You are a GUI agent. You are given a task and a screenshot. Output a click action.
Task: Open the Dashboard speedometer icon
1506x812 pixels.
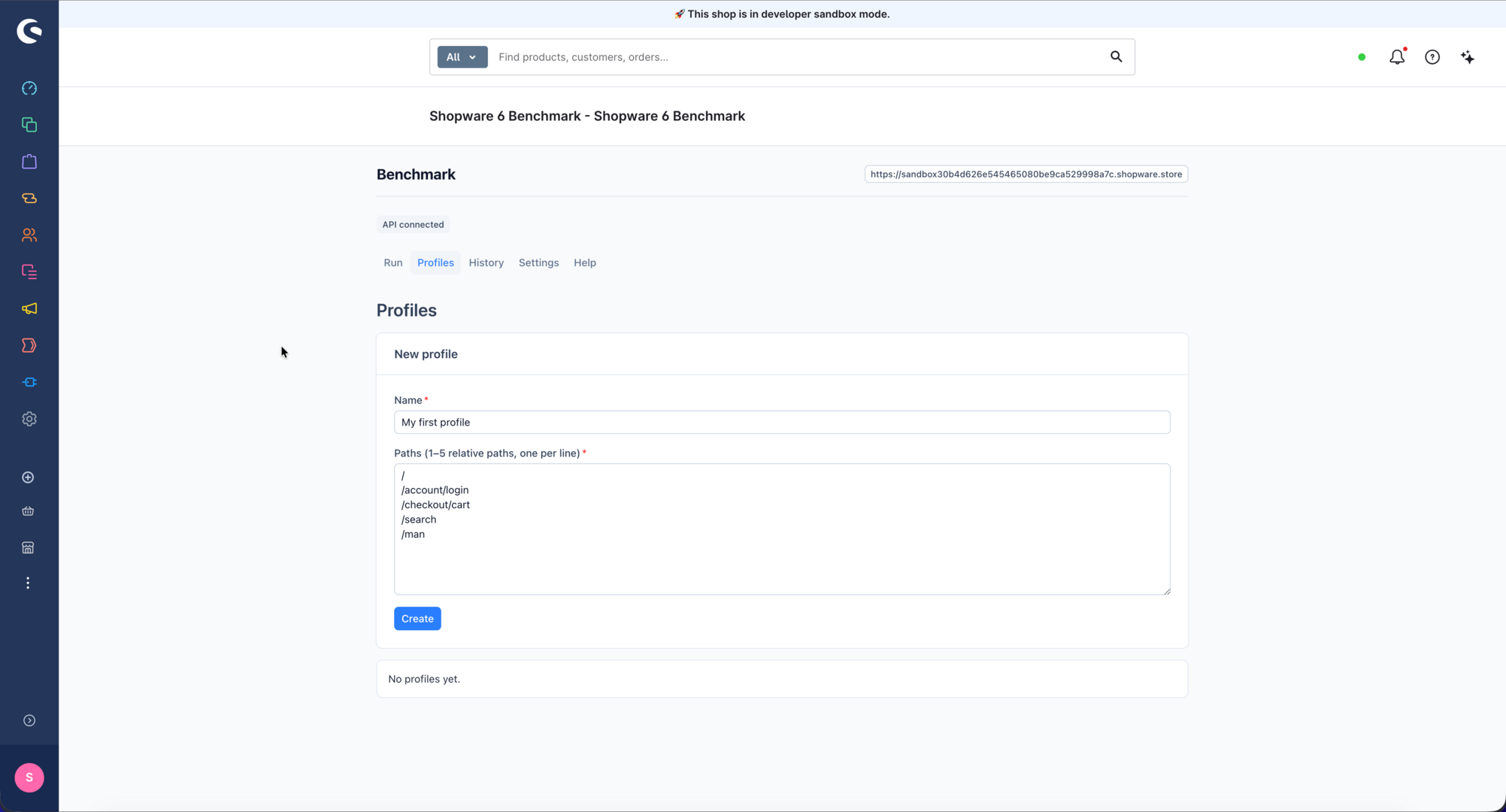click(x=29, y=89)
